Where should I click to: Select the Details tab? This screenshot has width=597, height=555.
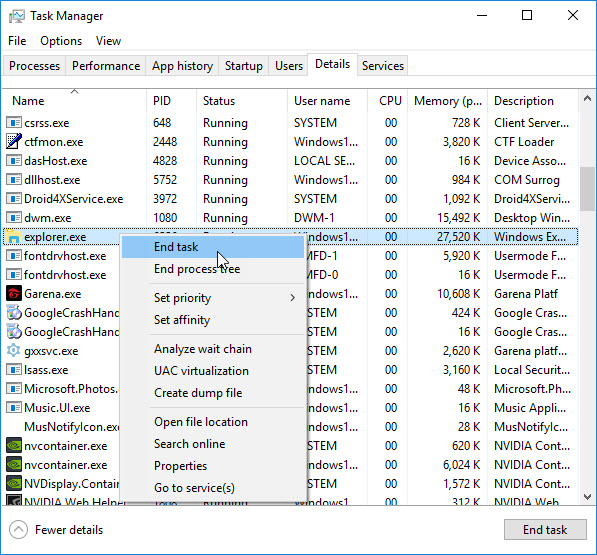coord(332,64)
